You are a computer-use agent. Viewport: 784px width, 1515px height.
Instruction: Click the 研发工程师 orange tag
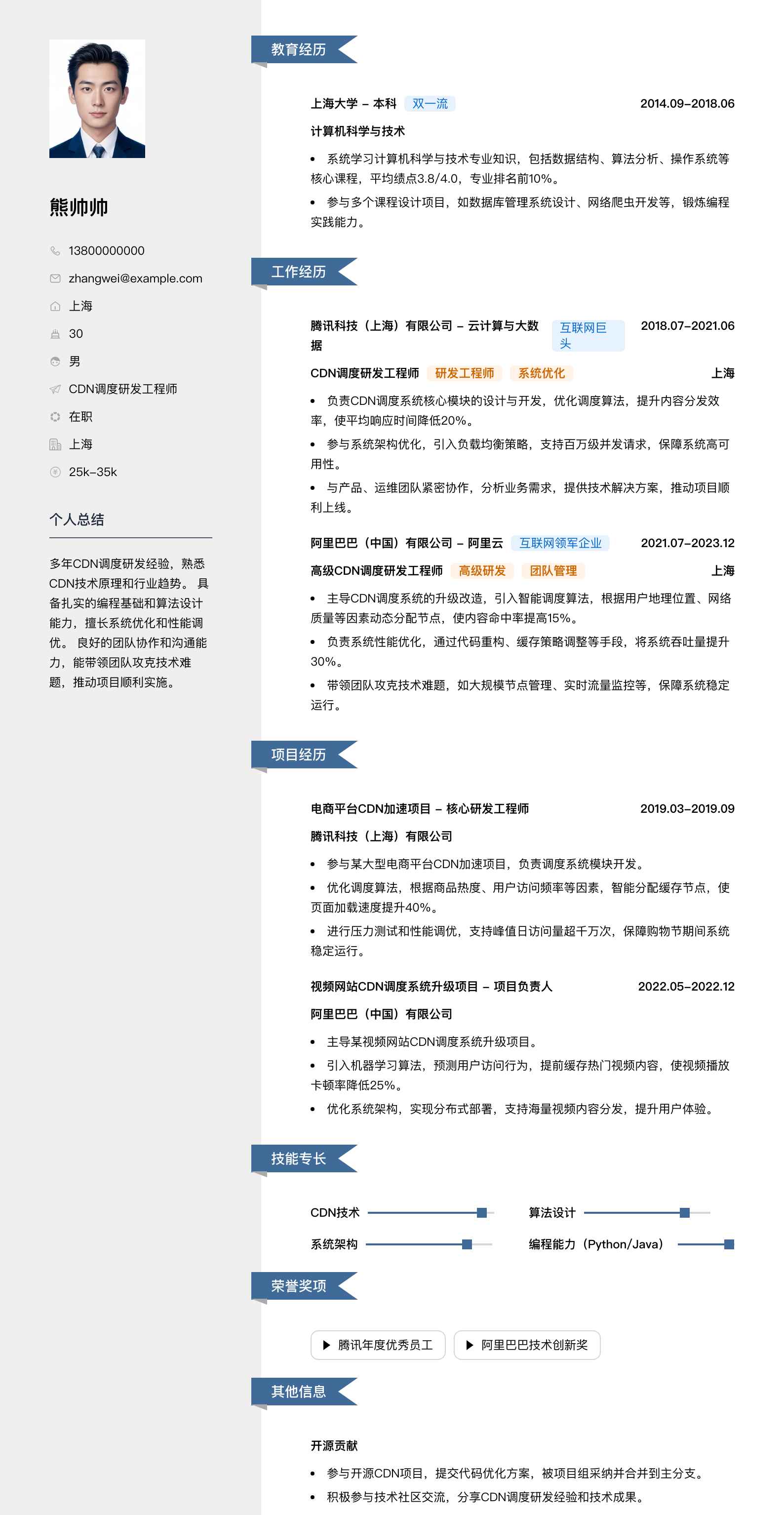point(464,373)
